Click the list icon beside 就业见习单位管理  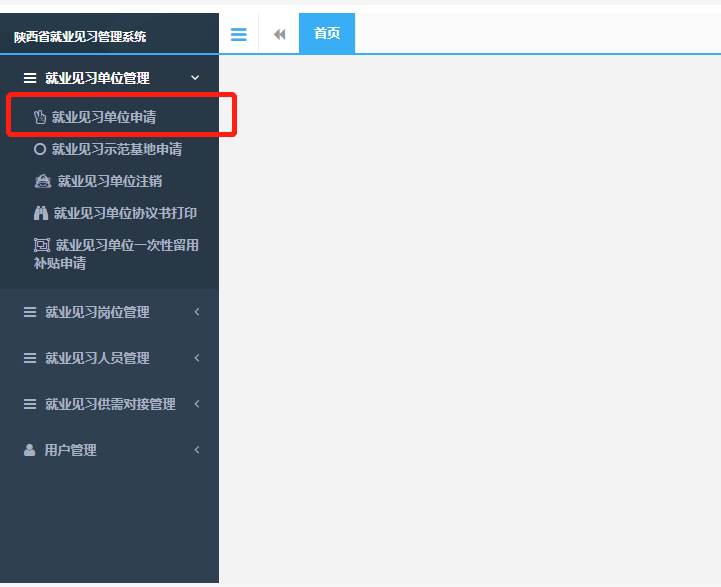tap(30, 78)
